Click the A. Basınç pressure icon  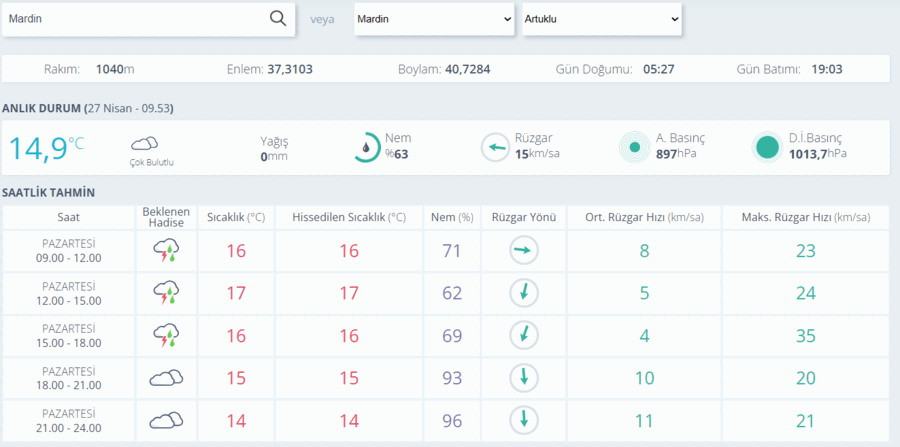pyautogui.click(x=635, y=147)
